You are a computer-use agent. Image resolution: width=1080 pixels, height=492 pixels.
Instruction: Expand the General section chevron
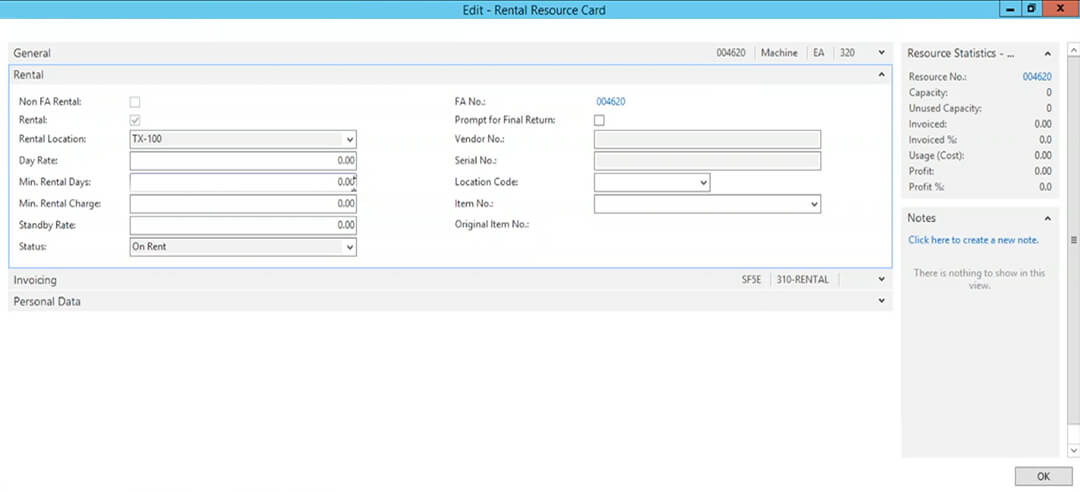pyautogui.click(x=882, y=52)
